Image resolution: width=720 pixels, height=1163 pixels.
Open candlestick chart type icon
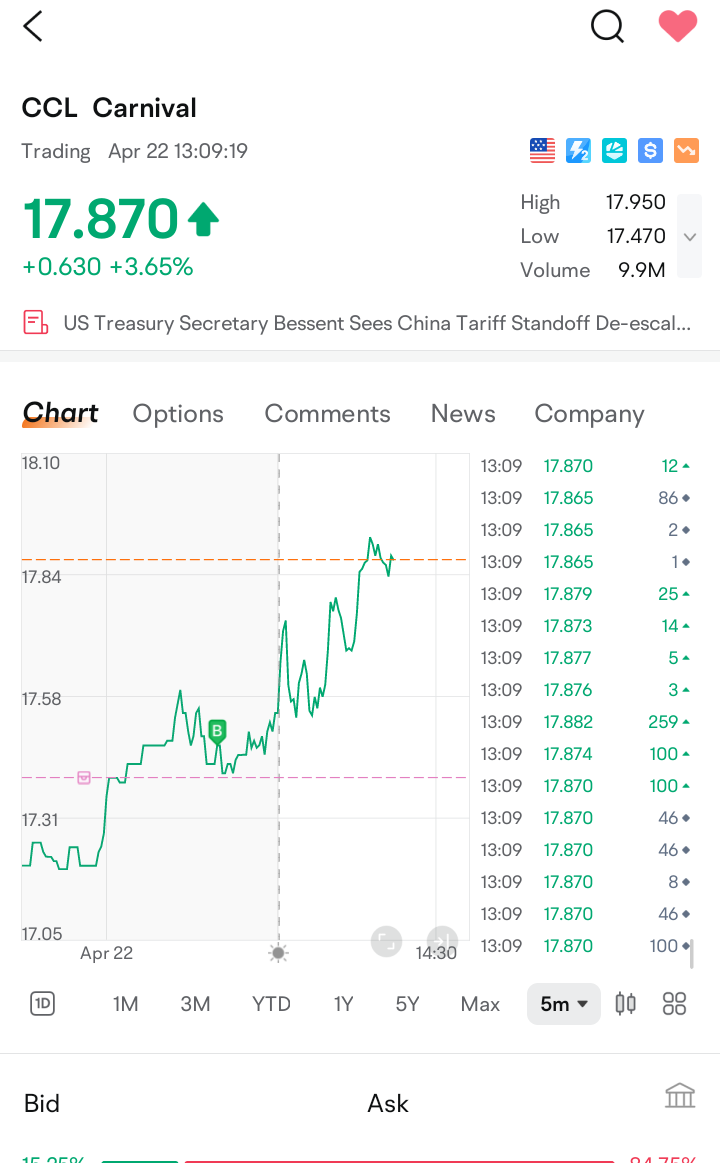(x=625, y=1004)
